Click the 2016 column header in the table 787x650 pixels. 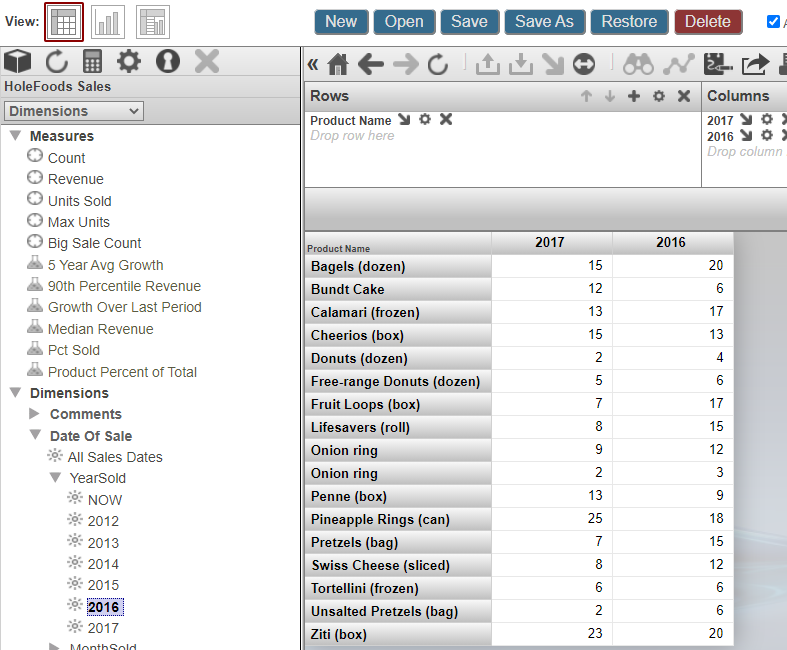coord(672,243)
